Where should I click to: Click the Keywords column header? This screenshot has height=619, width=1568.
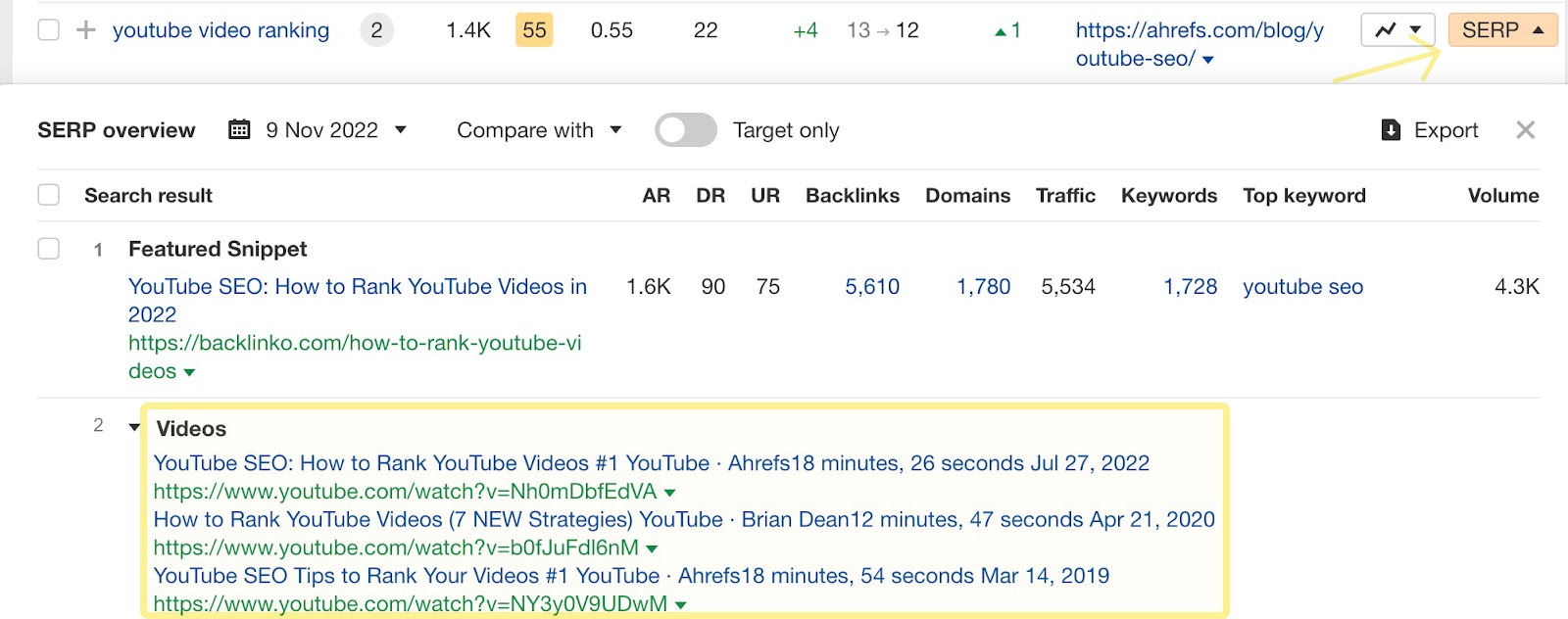(x=1169, y=196)
